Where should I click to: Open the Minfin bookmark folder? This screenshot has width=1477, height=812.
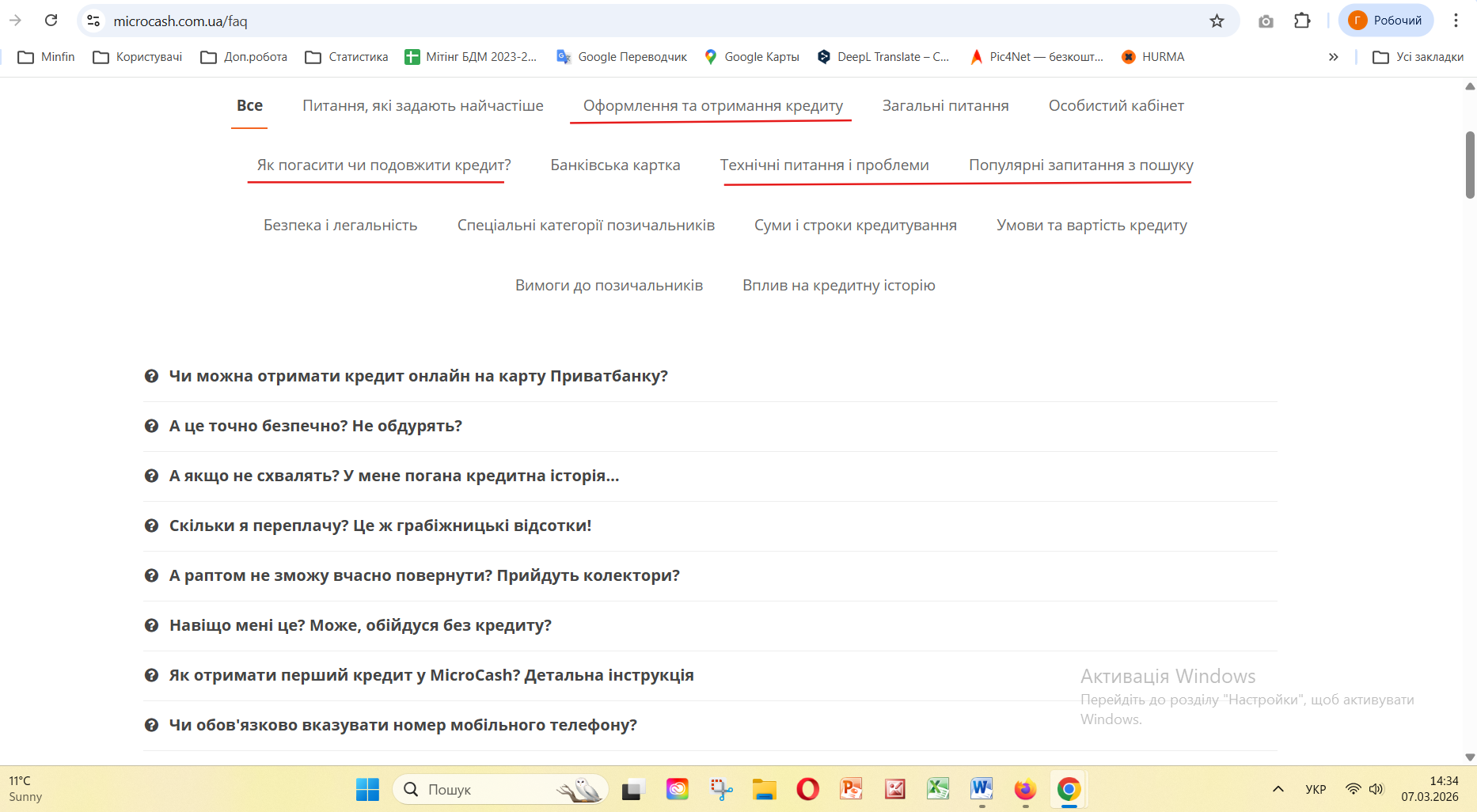46,57
